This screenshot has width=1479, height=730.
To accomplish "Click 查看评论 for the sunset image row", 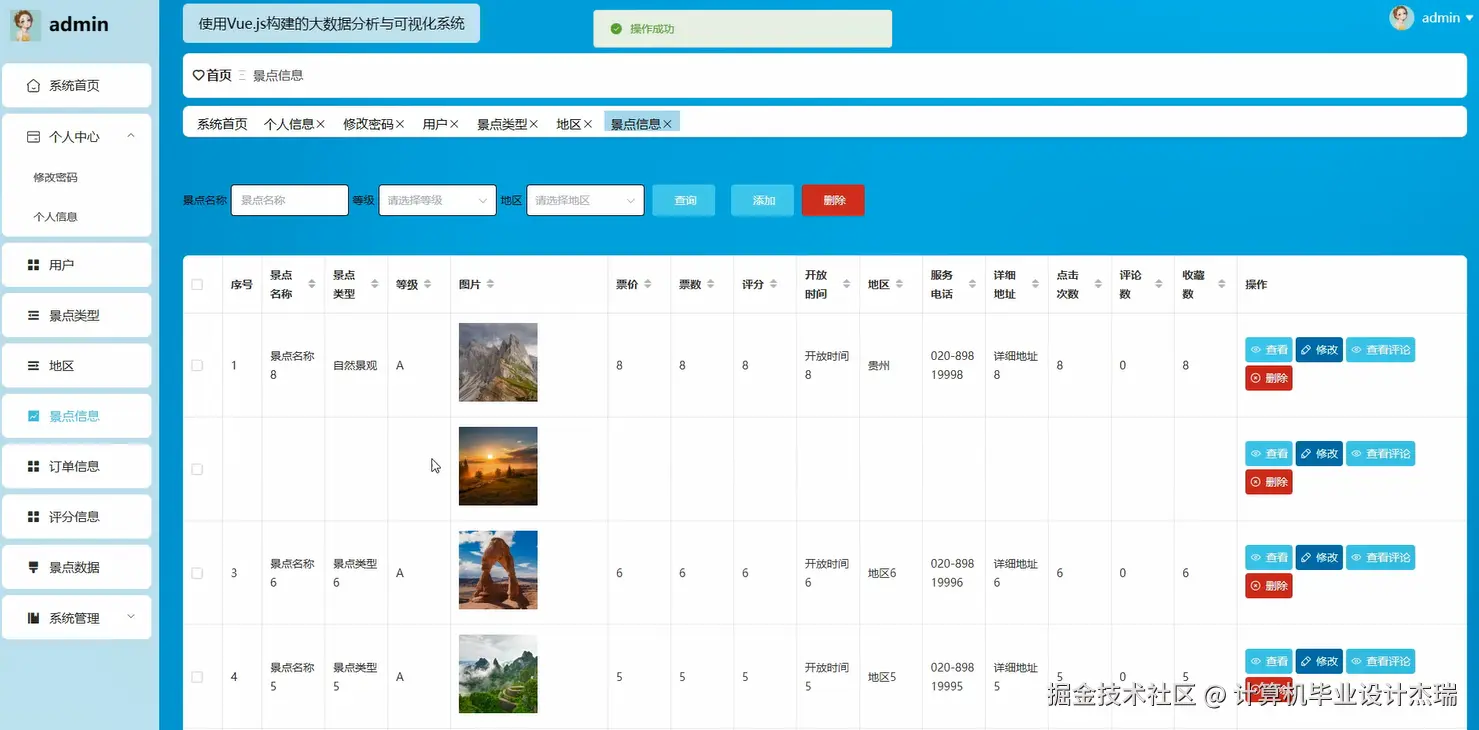I will click(x=1380, y=454).
